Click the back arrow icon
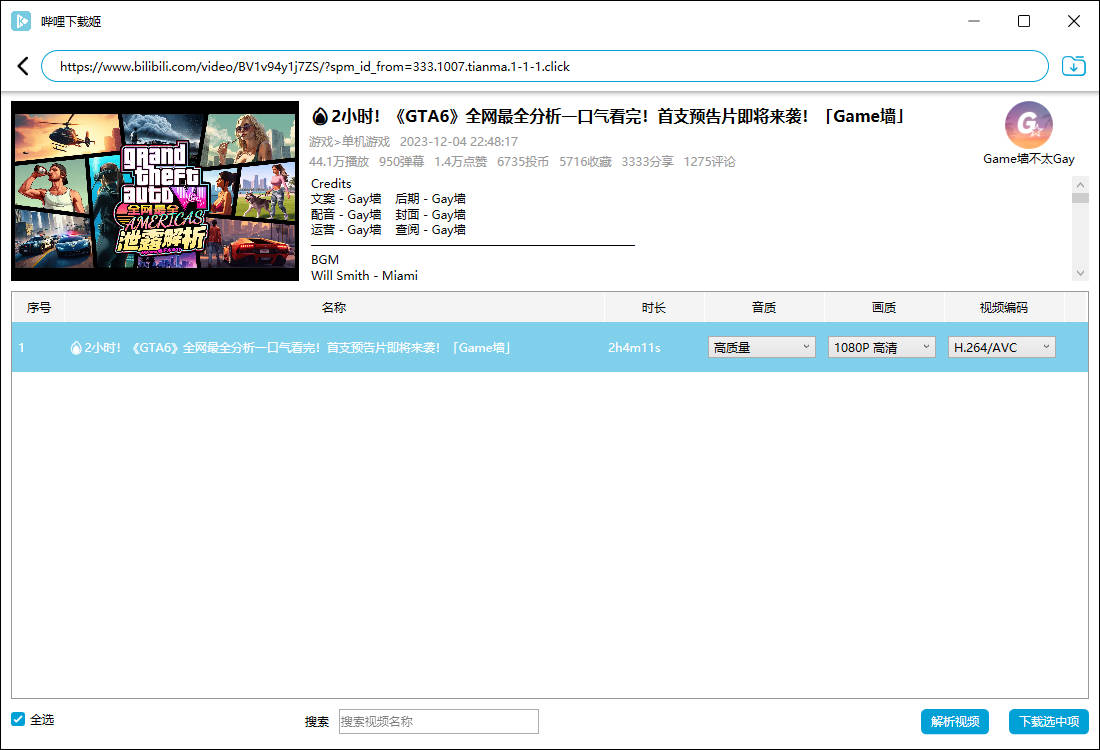Viewport: 1100px width, 750px height. click(x=23, y=67)
